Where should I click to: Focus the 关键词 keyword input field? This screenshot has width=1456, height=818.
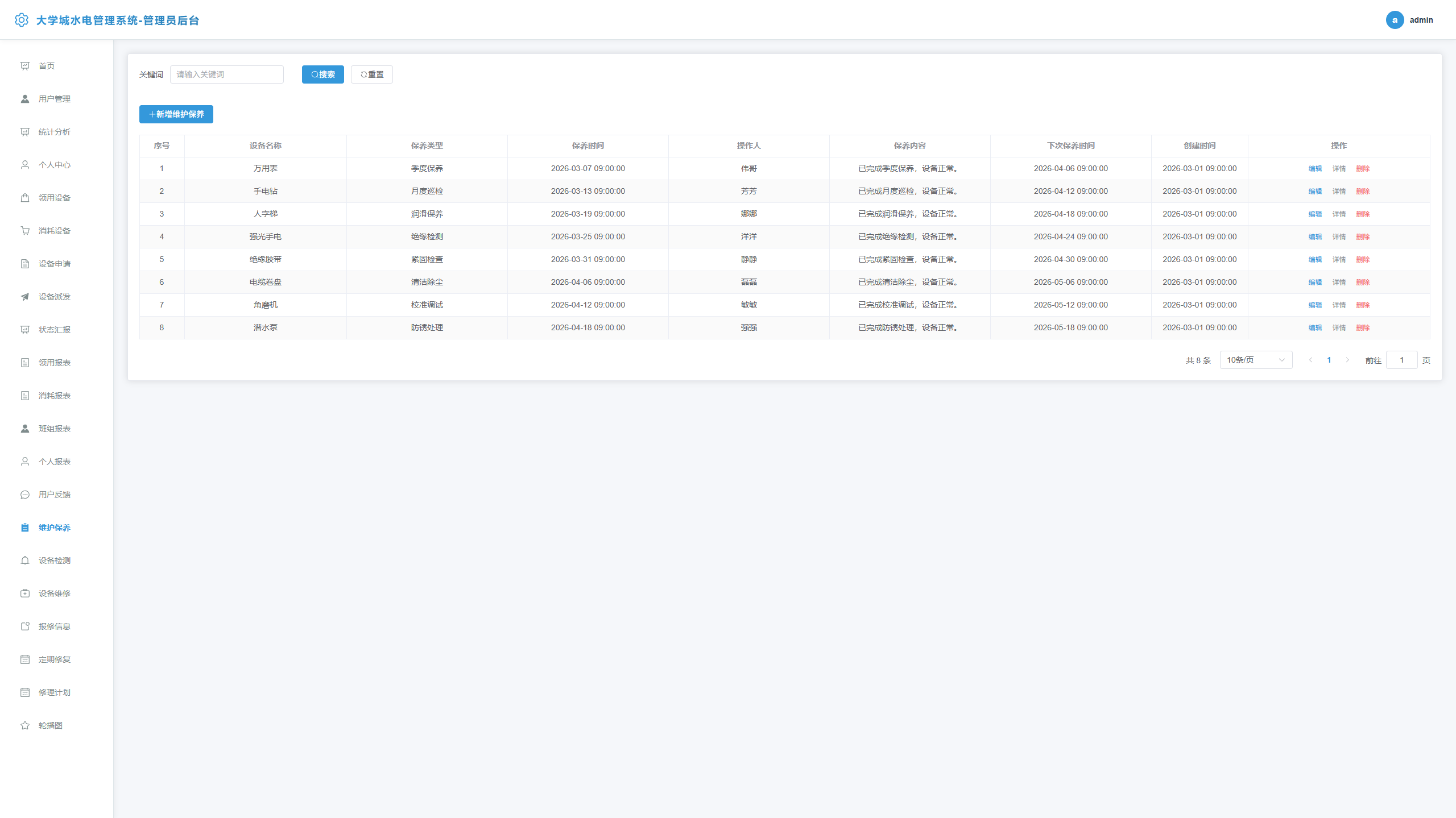(227, 74)
